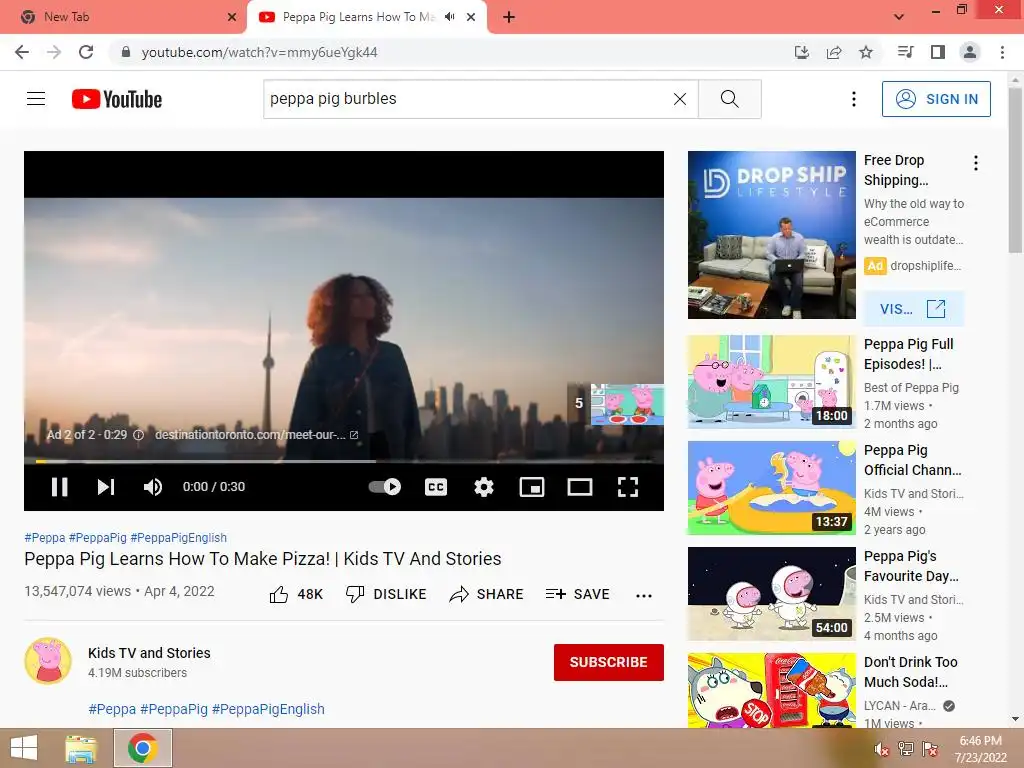Viewport: 1024px width, 768px height.
Task: Pause the playing ad video
Action: coord(59,487)
